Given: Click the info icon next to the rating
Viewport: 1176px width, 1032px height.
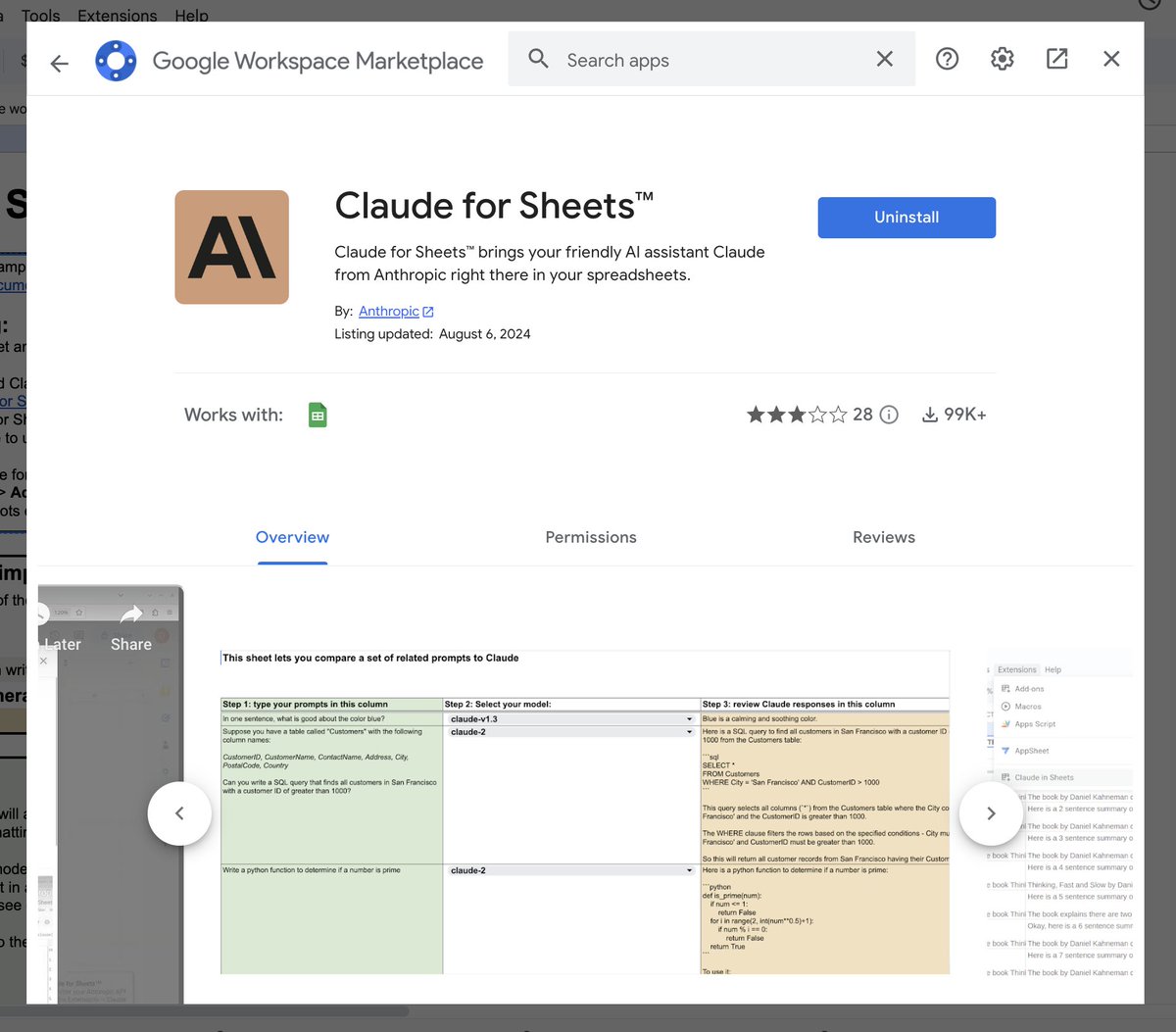Looking at the screenshot, I should tap(889, 415).
